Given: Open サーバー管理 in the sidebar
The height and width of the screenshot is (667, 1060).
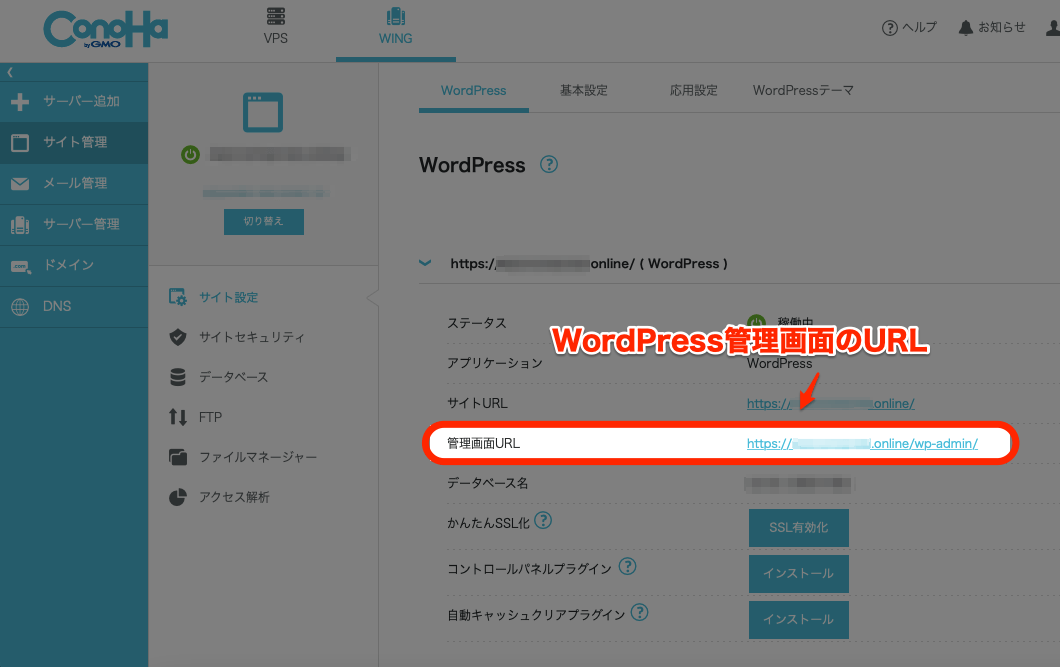Looking at the screenshot, I should coord(73,225).
